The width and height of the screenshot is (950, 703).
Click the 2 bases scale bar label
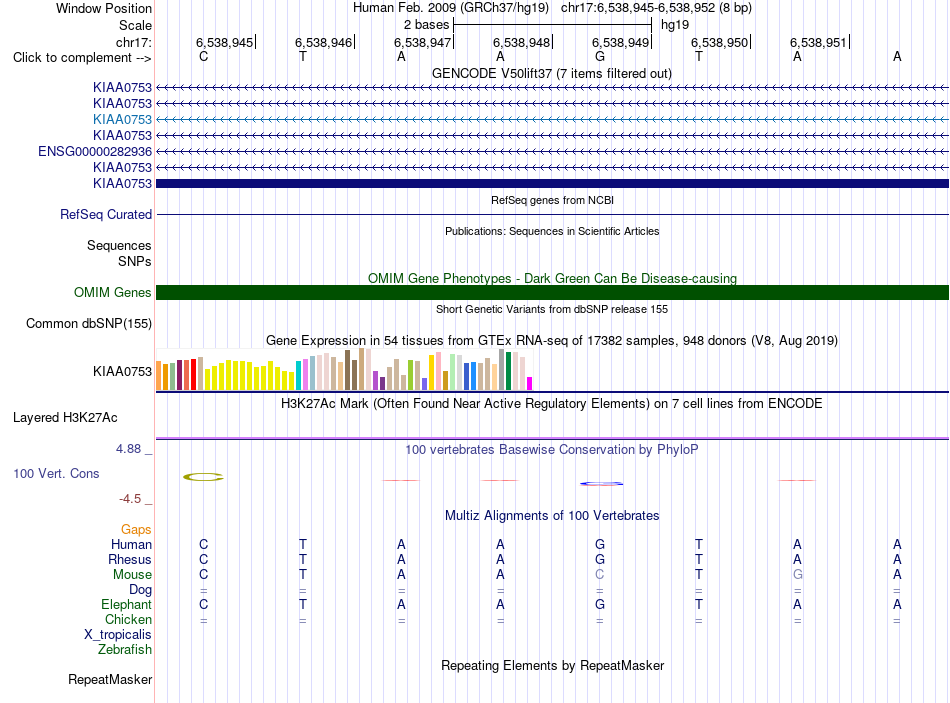(427, 25)
